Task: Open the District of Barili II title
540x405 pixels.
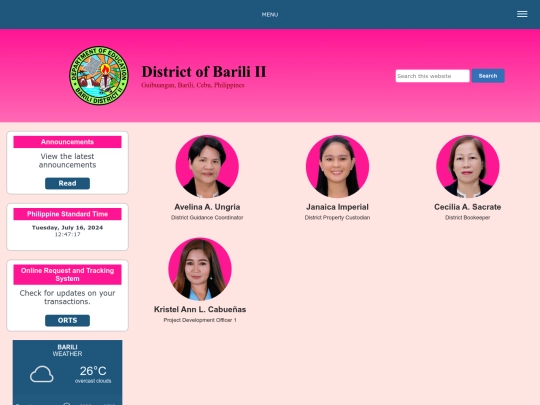Action: tap(204, 72)
